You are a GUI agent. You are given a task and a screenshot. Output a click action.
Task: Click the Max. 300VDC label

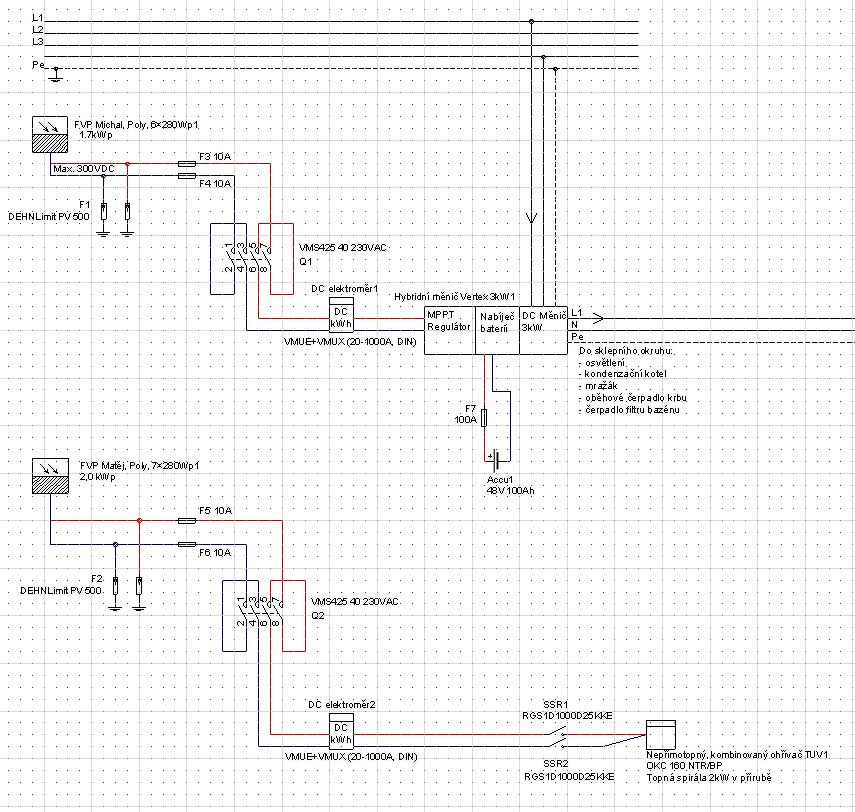pos(84,169)
